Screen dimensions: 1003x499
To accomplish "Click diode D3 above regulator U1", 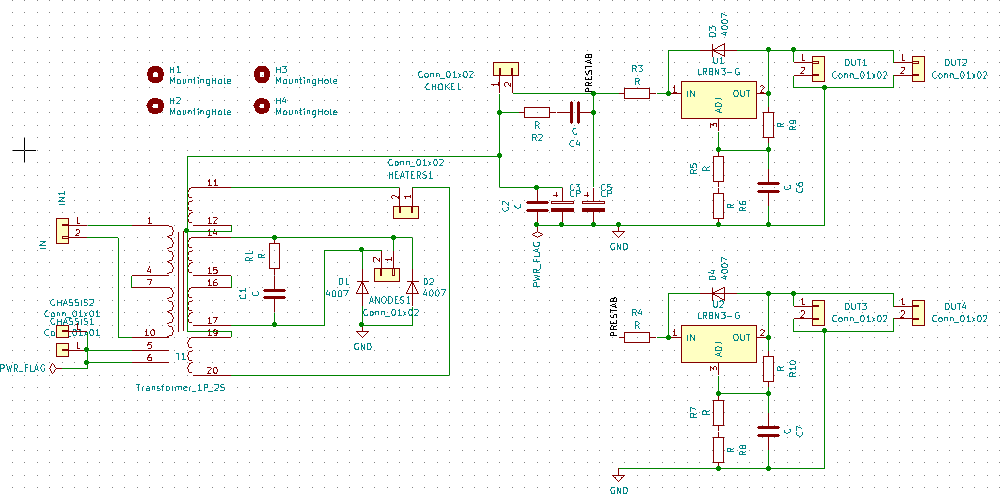I will pos(717,49).
